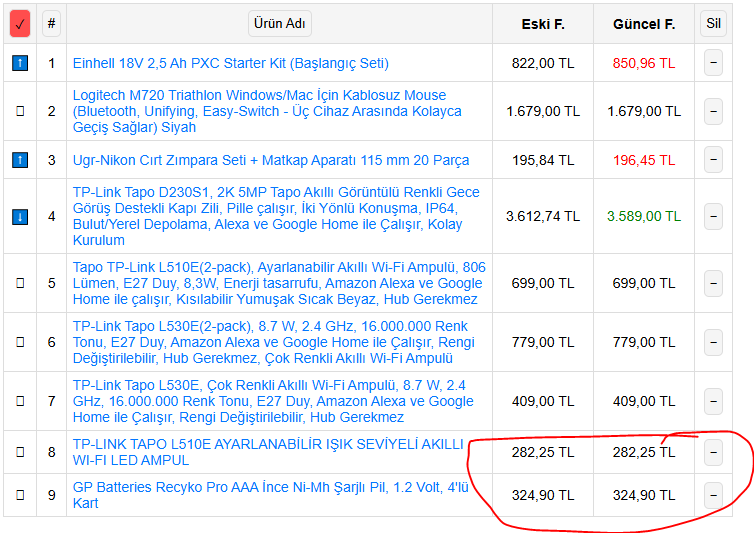Click the red current price 850,96 TL
The width and height of the screenshot is (754, 533).
644,63
